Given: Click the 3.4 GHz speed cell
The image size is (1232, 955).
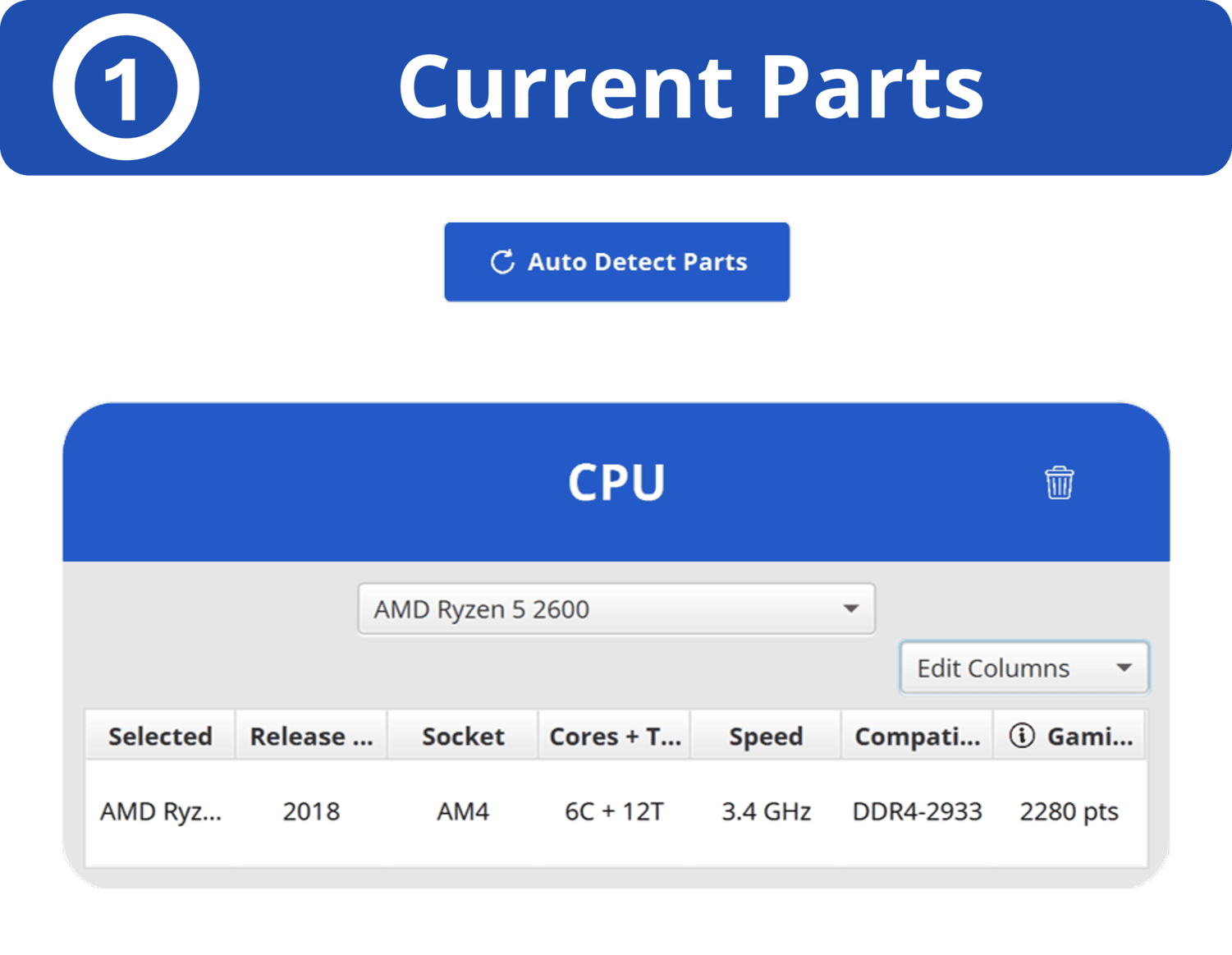Looking at the screenshot, I should [766, 811].
